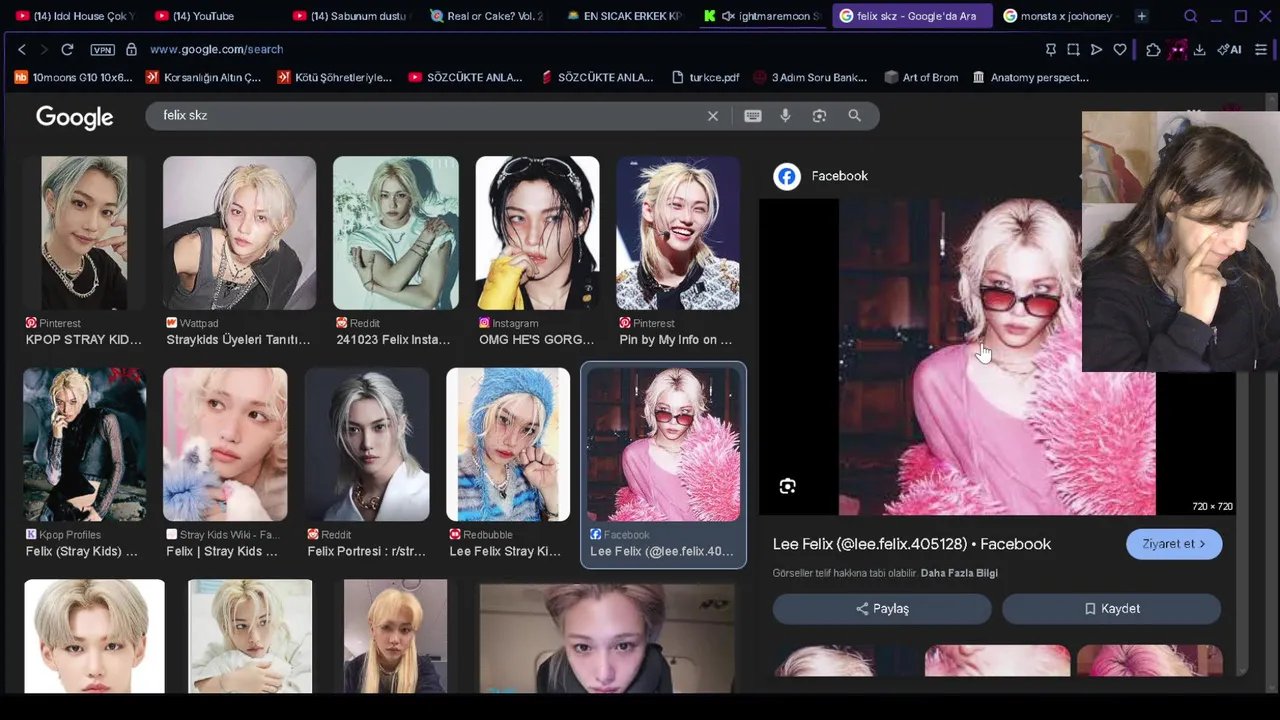Image resolution: width=1280 pixels, height=720 pixels.
Task: Open the tab search magnifier icon
Action: pos(1190,16)
